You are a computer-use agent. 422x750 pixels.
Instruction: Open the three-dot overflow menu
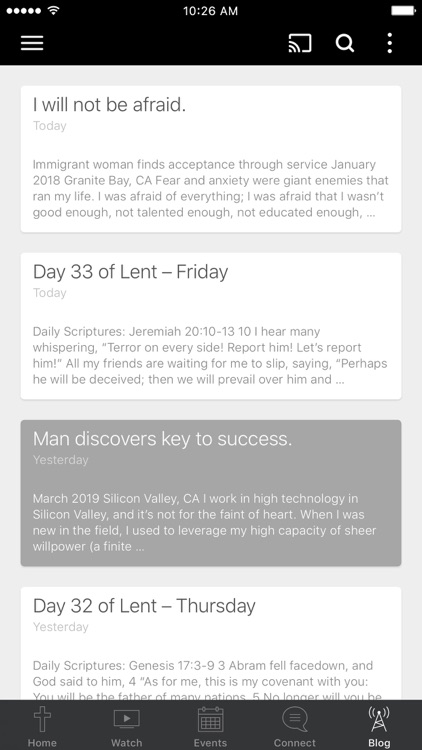(390, 43)
